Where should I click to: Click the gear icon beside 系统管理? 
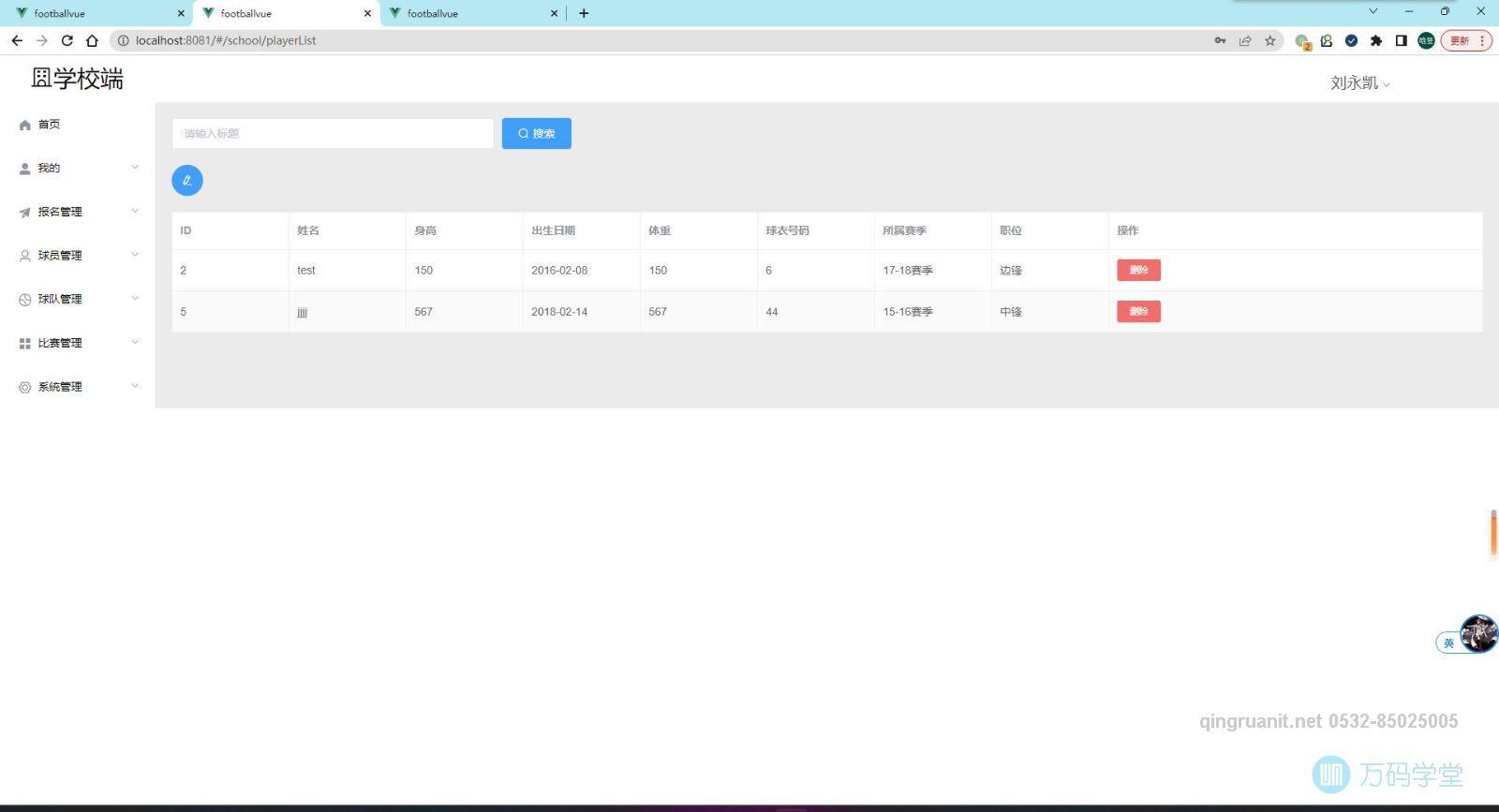coord(25,387)
